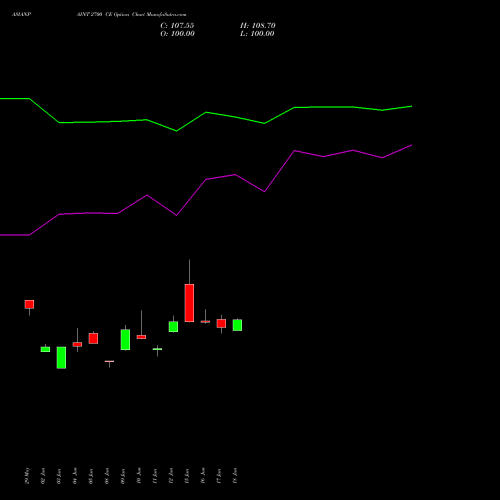Viewport: 500px width, 500px height.
Task: Select the 18 Jun date label
Action: pyautogui.click(x=235, y=476)
